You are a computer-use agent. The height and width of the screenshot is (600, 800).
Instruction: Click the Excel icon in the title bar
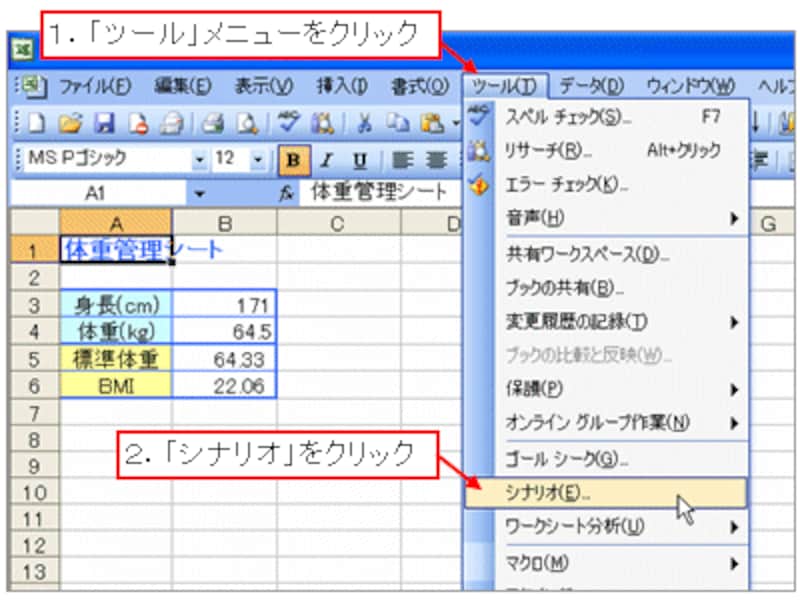point(22,51)
